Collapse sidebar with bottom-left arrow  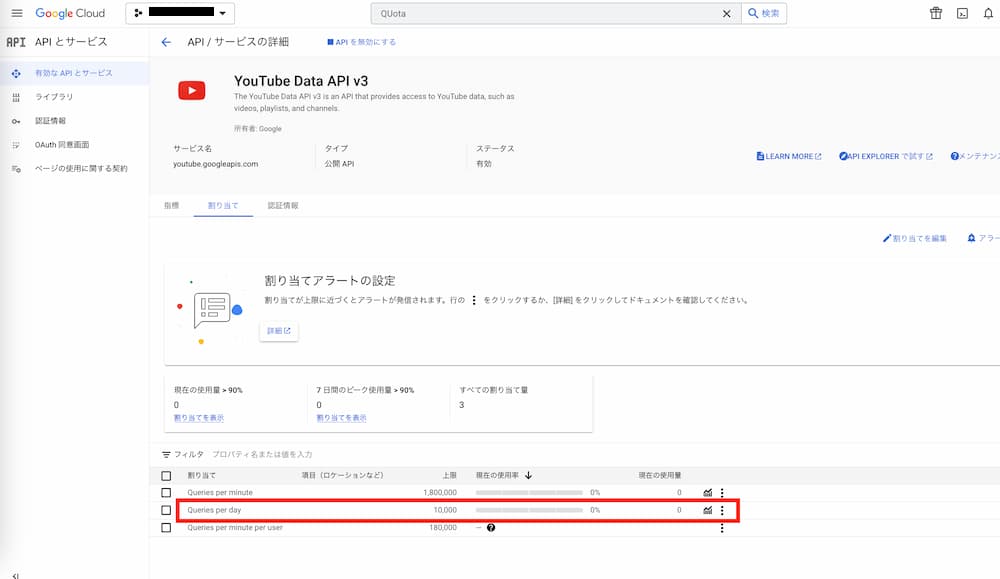coord(16,575)
